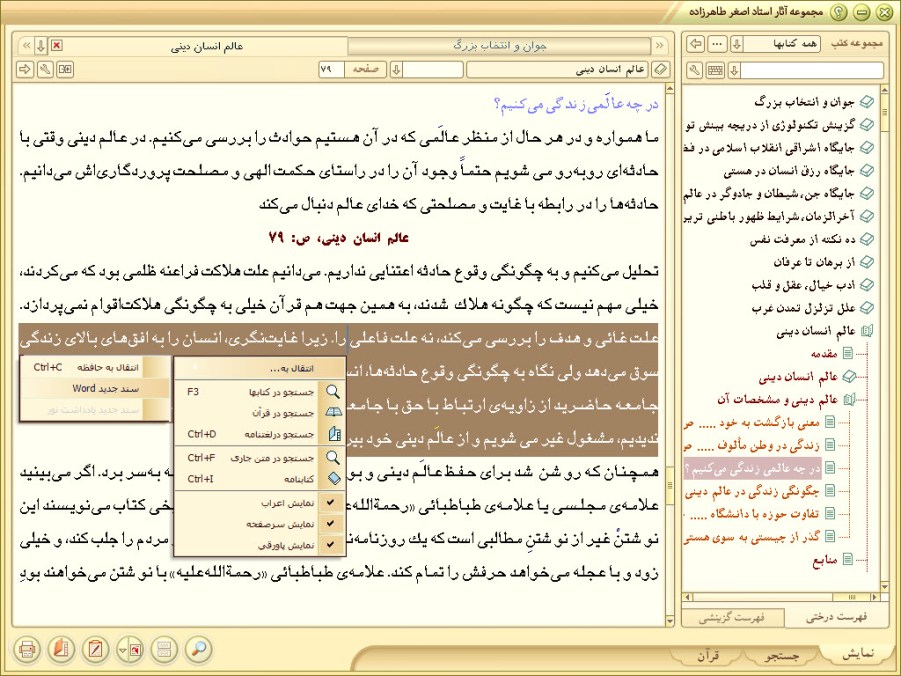Click the ellipsis button in library panel header
The height and width of the screenshot is (676, 901).
click(x=717, y=44)
